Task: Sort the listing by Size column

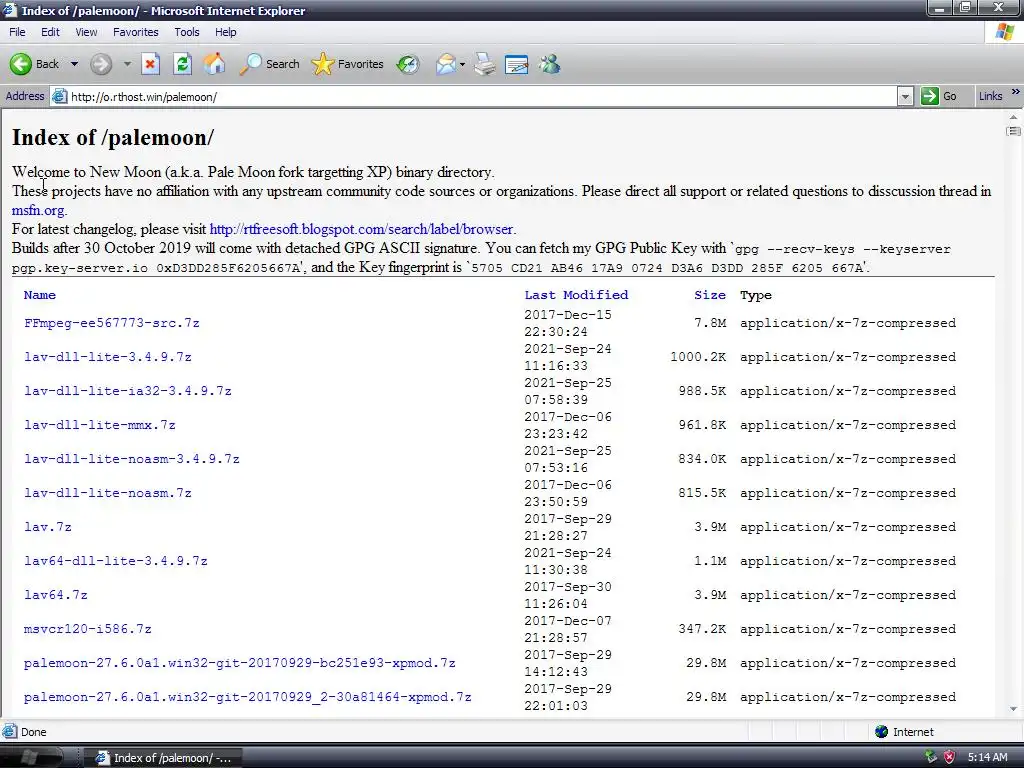Action: click(x=710, y=295)
